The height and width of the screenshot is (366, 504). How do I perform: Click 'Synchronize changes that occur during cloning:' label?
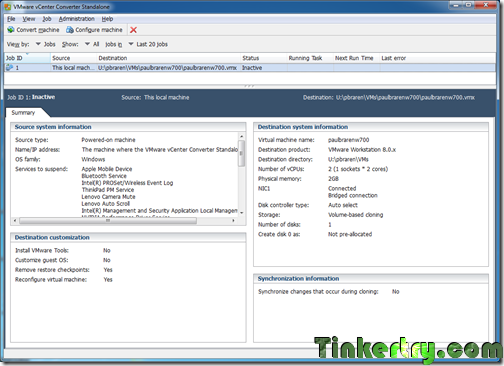pos(318,292)
